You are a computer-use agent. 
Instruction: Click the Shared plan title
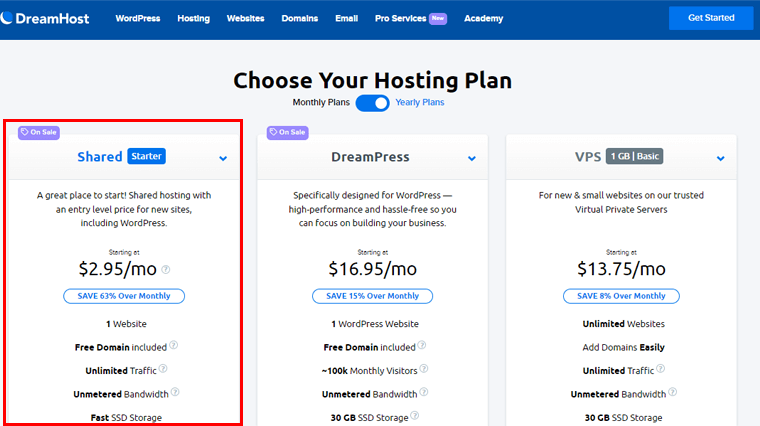(x=100, y=157)
